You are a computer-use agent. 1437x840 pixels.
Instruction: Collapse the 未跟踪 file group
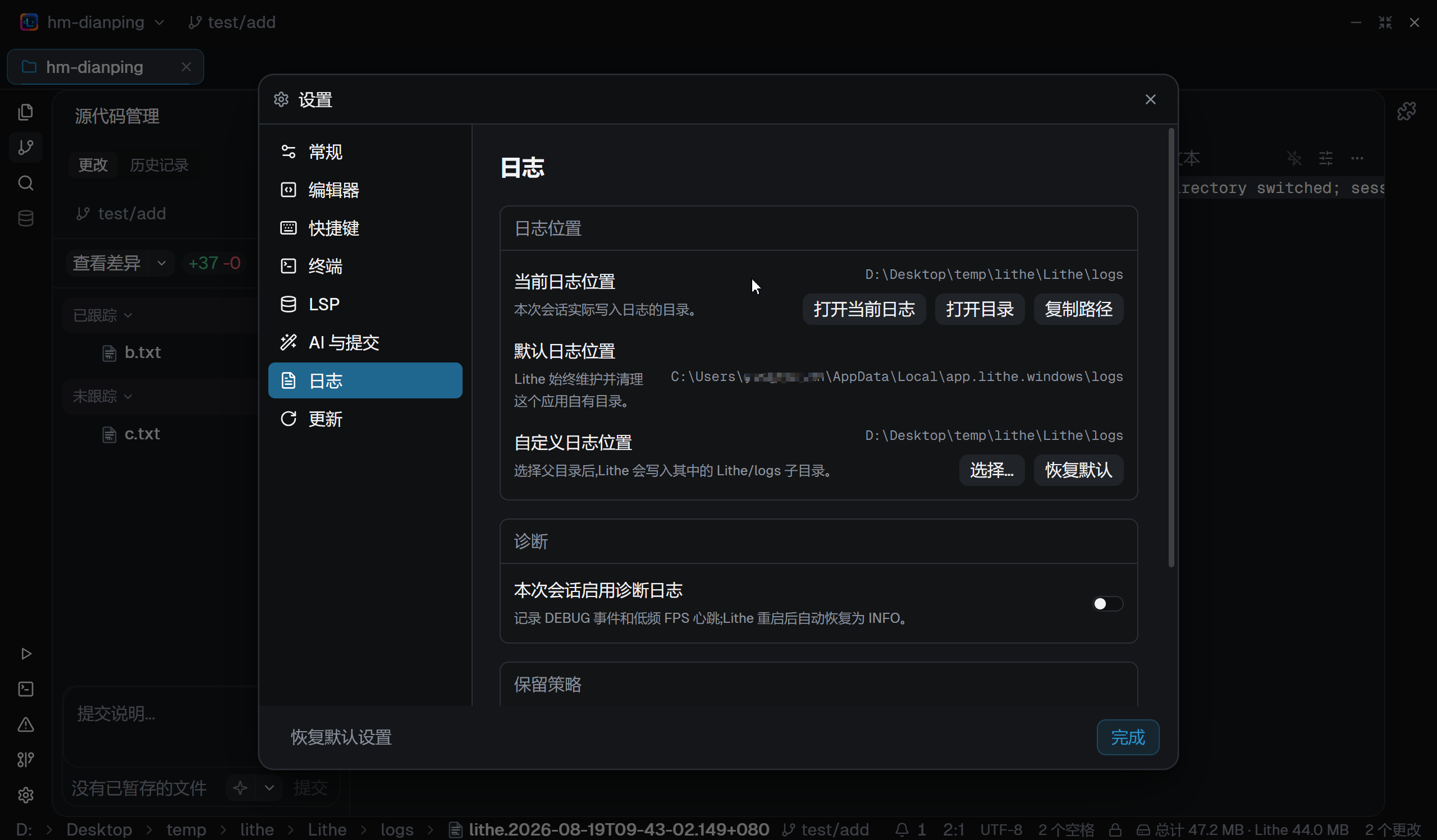(x=103, y=396)
